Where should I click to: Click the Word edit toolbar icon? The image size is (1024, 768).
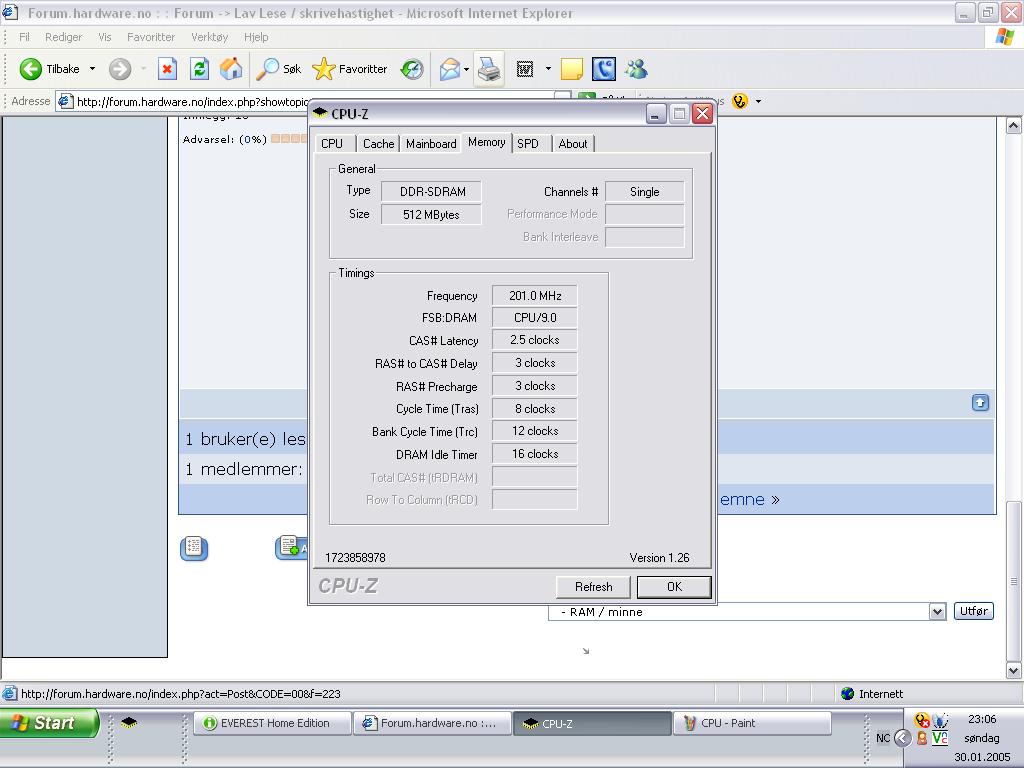(525, 69)
